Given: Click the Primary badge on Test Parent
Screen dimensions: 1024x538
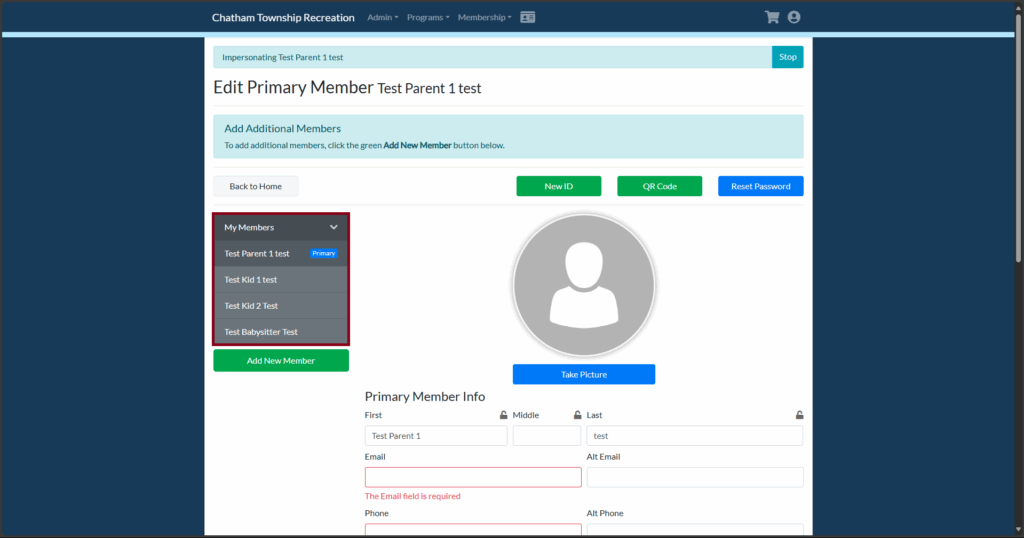Looking at the screenshot, I should pyautogui.click(x=323, y=253).
